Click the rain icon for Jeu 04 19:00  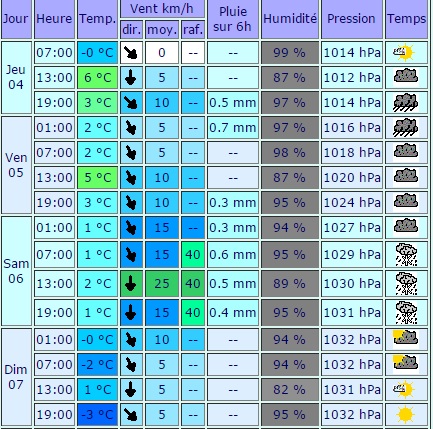(406, 102)
